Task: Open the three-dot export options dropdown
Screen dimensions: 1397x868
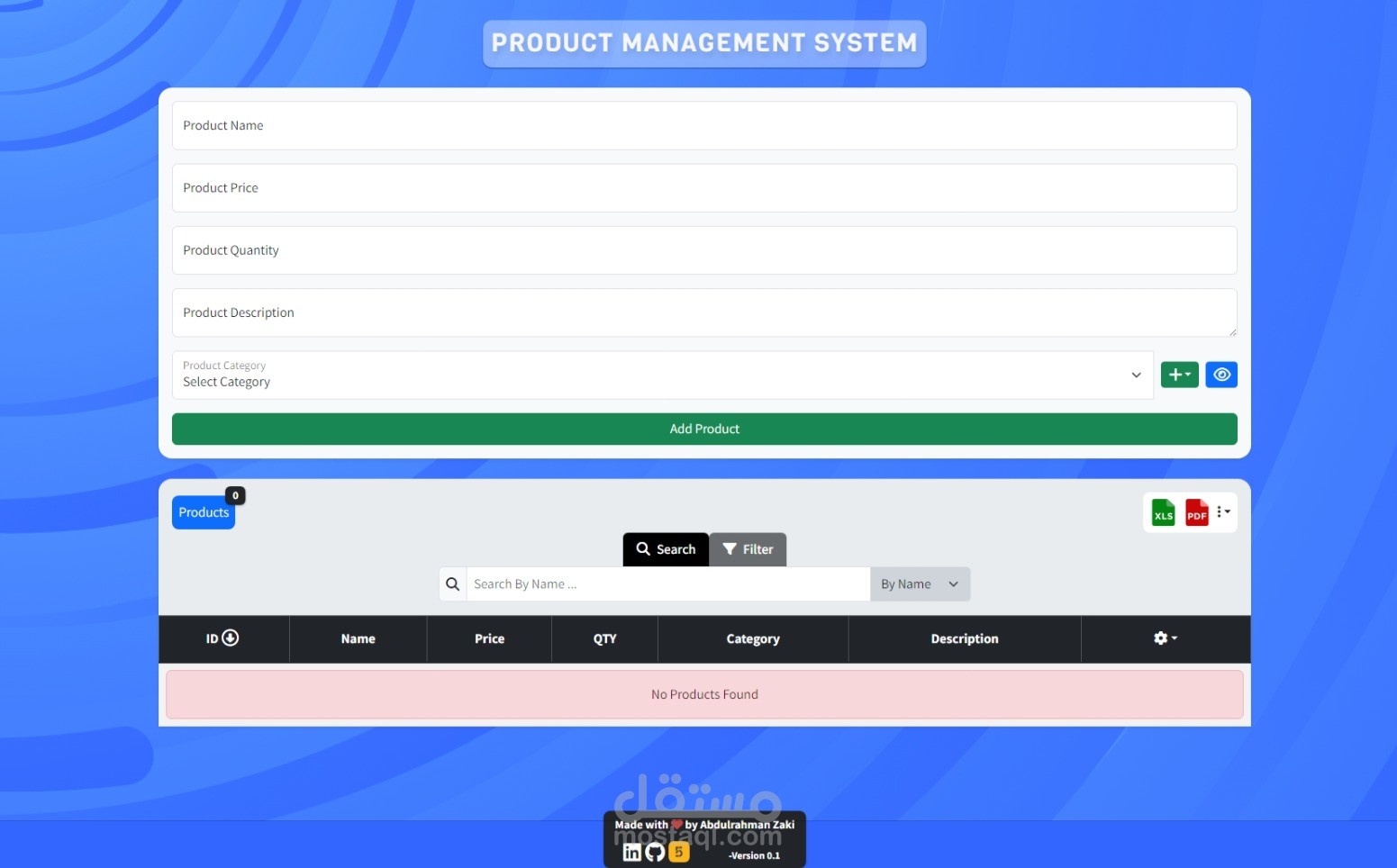Action: [1223, 511]
